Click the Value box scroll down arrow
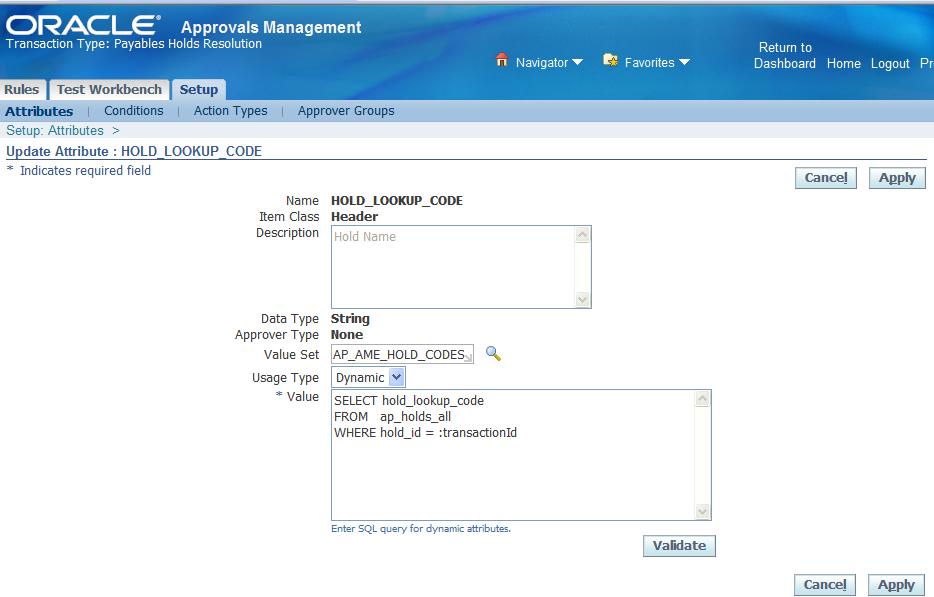The height and width of the screenshot is (597, 934). click(703, 511)
